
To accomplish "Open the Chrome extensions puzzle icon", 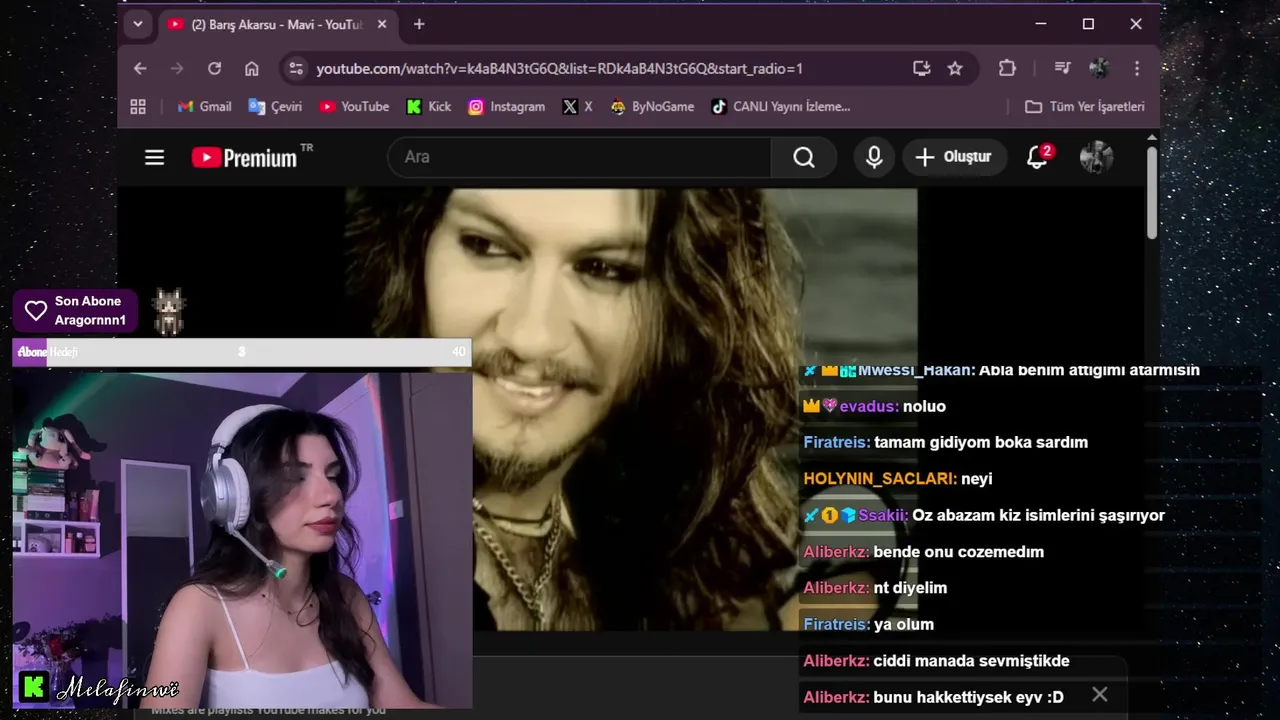I will pyautogui.click(x=1007, y=68).
